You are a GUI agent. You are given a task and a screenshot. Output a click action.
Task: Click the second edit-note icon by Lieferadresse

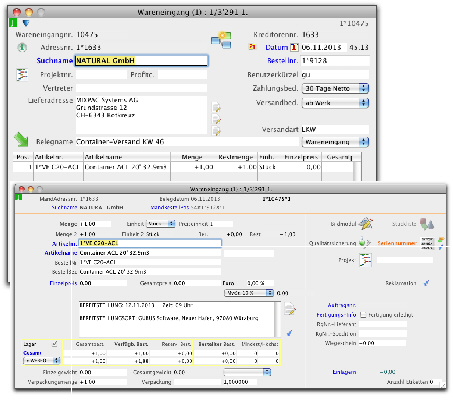click(x=217, y=119)
